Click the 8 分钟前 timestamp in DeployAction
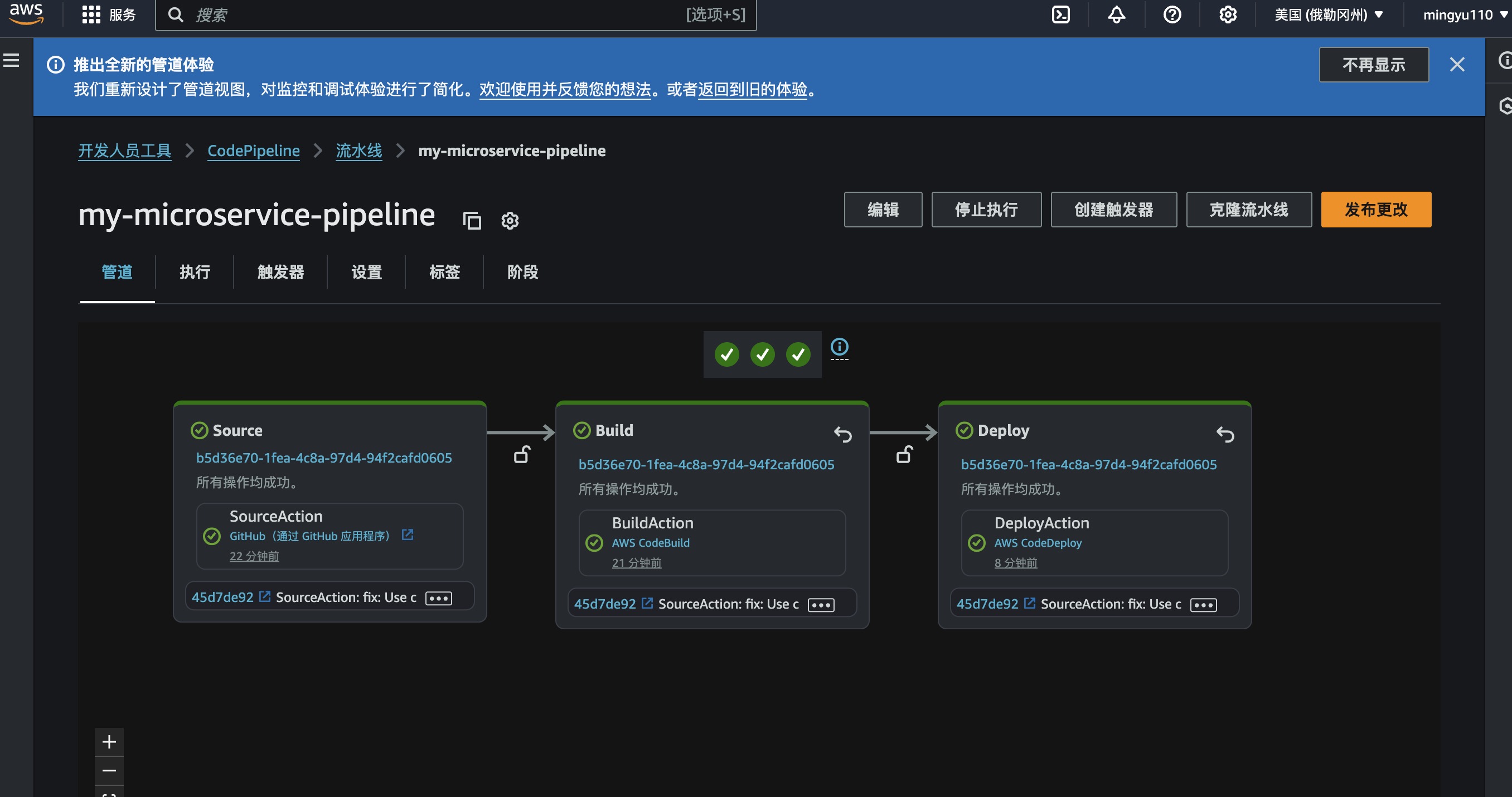Image resolution: width=1512 pixels, height=797 pixels. 1015,563
